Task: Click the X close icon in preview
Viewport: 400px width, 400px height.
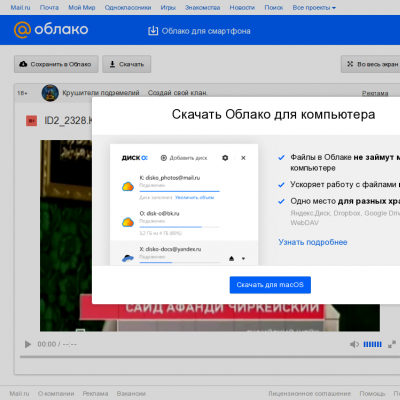Action: 243,158
